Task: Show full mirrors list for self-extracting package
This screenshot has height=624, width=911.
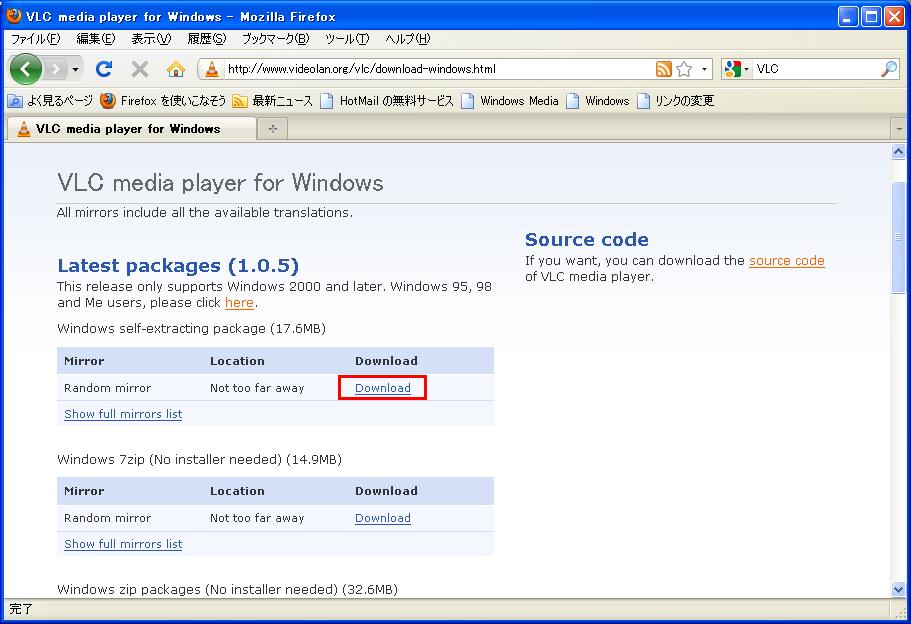Action: (x=123, y=414)
